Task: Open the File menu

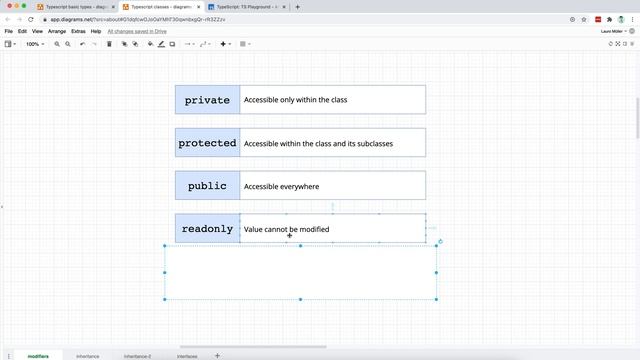Action: [x=9, y=31]
